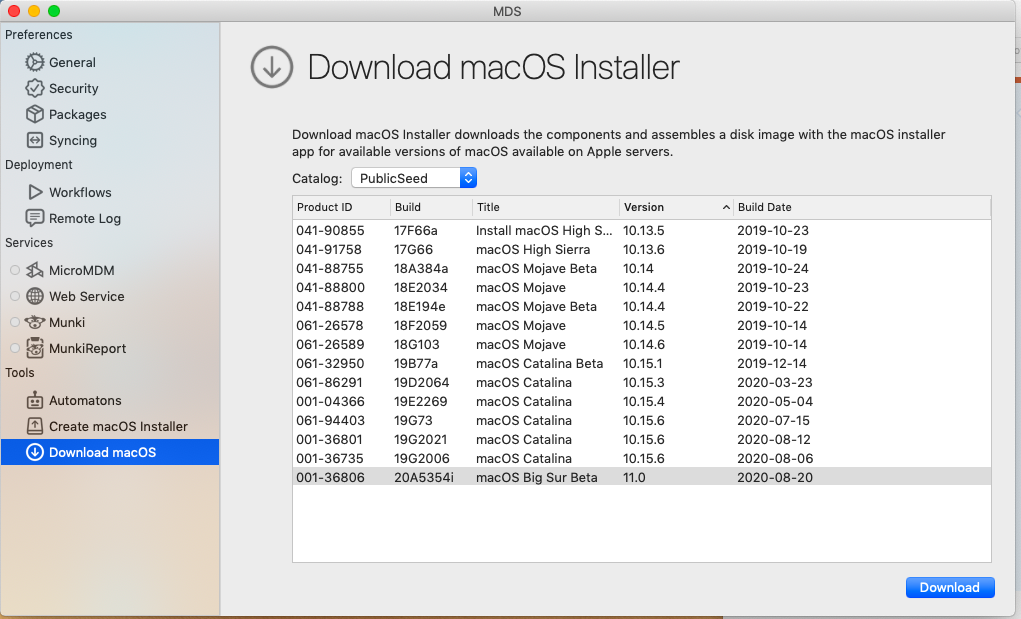1021x619 pixels.
Task: Select the Automatons label in sidebar
Action: 85,400
